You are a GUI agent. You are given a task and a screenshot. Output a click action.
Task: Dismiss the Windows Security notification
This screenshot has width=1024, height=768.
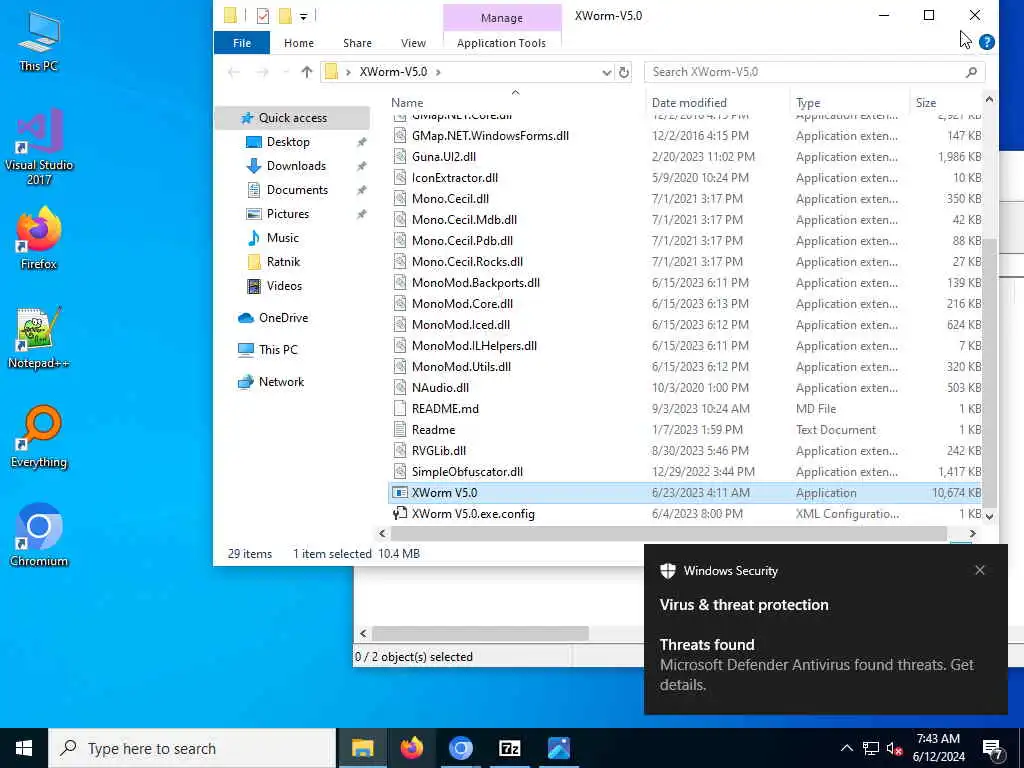[x=980, y=570]
